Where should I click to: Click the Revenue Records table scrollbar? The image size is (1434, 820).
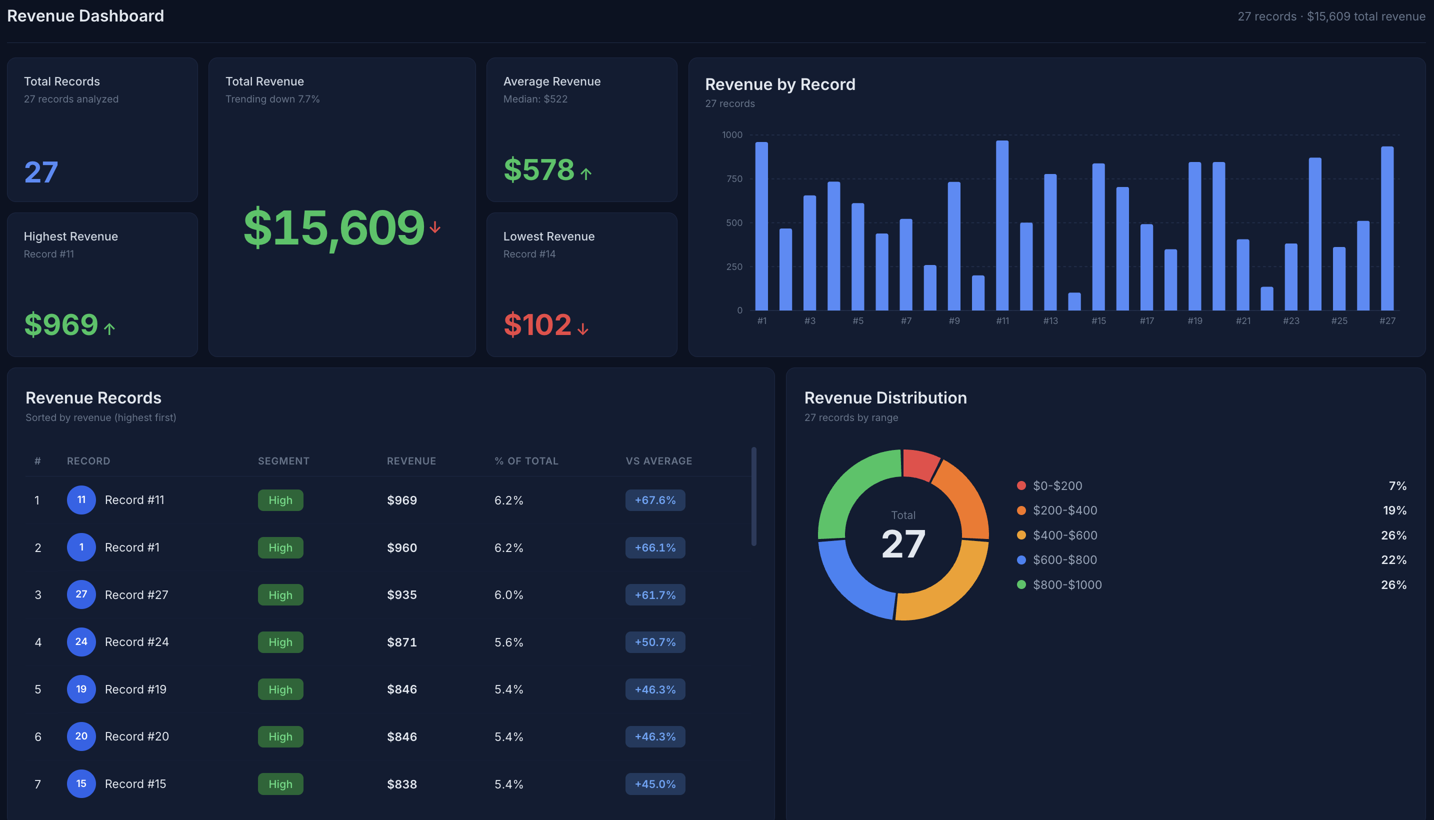tap(754, 497)
